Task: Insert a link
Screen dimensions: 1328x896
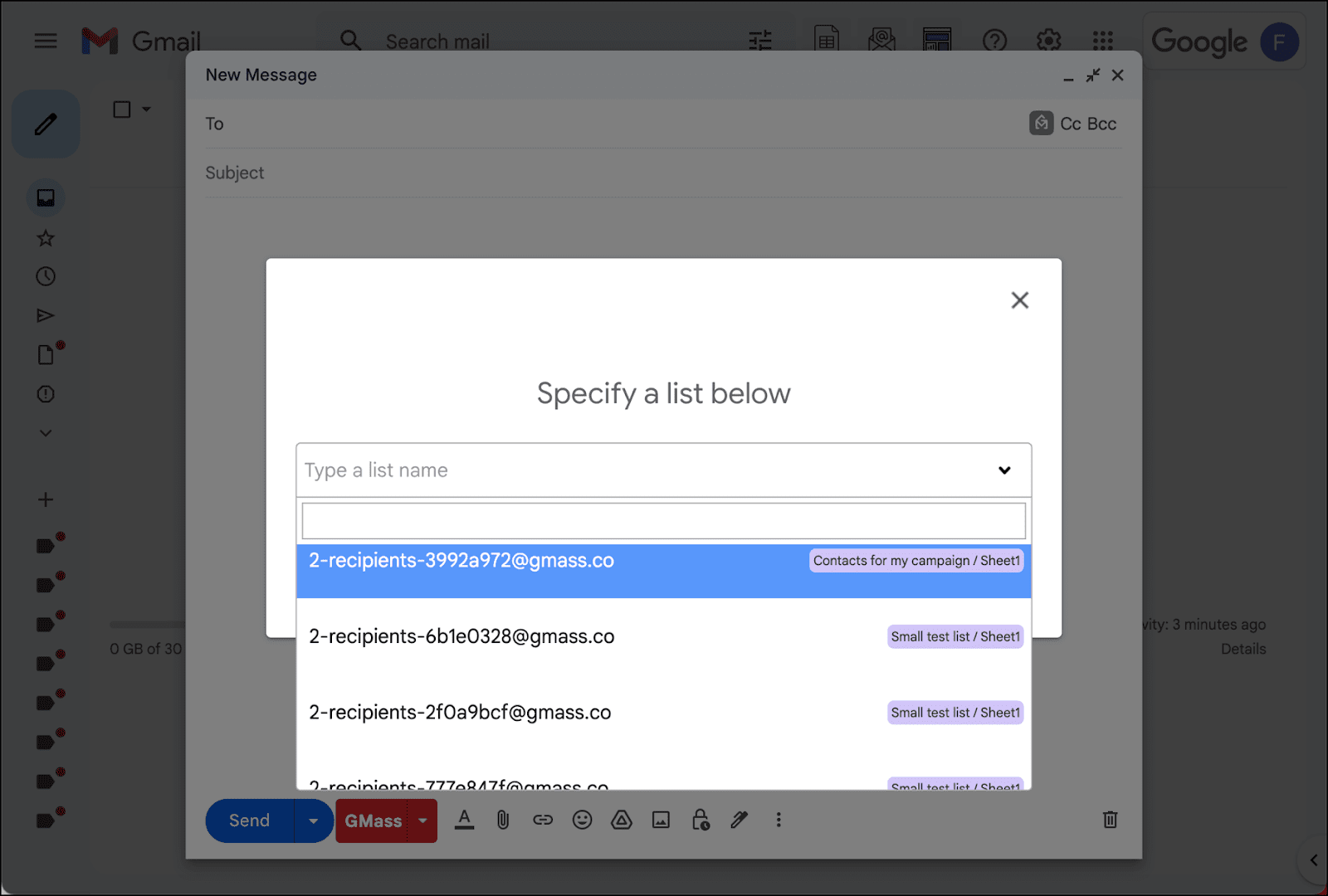Action: pyautogui.click(x=543, y=820)
